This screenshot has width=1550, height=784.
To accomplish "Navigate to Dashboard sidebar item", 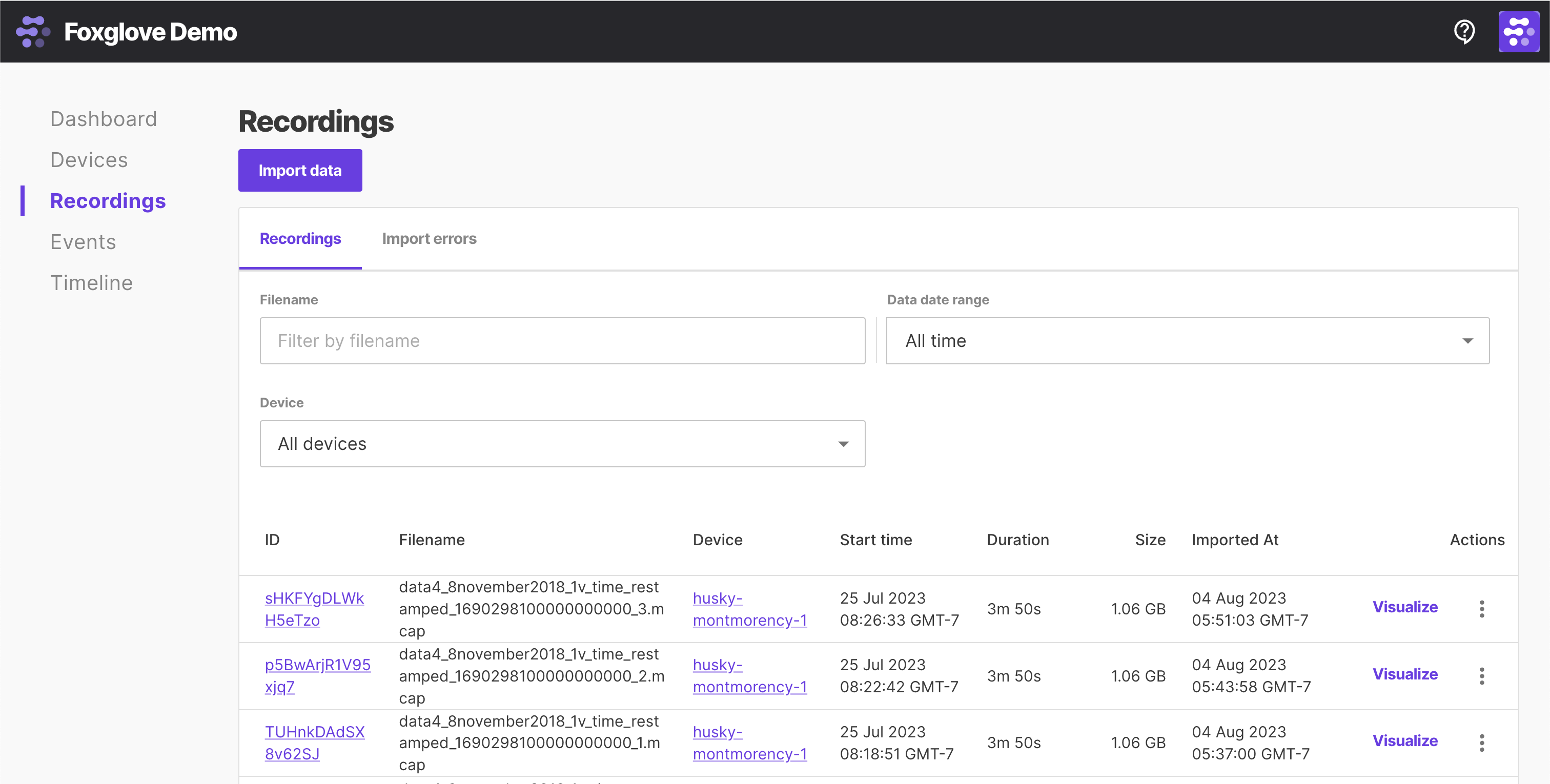I will tap(103, 119).
